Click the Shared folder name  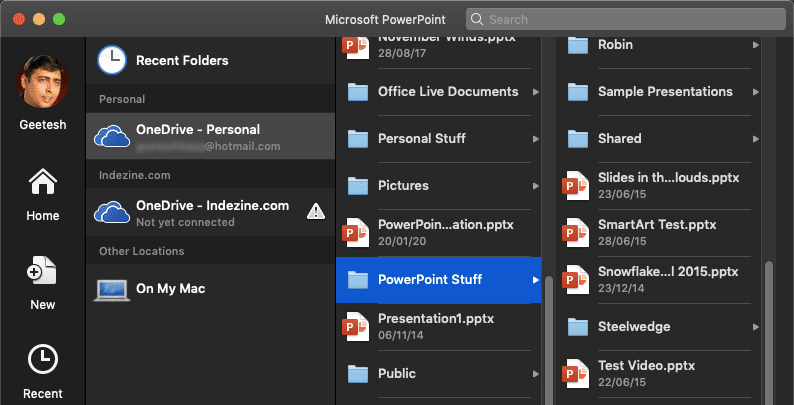(x=619, y=139)
